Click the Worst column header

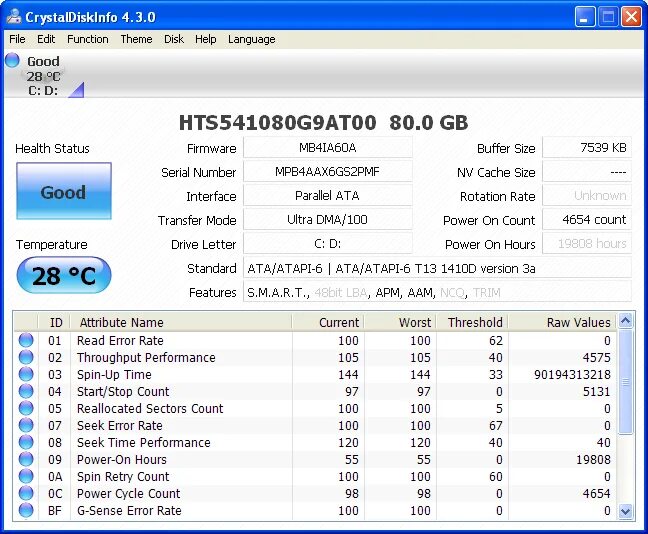coord(400,322)
